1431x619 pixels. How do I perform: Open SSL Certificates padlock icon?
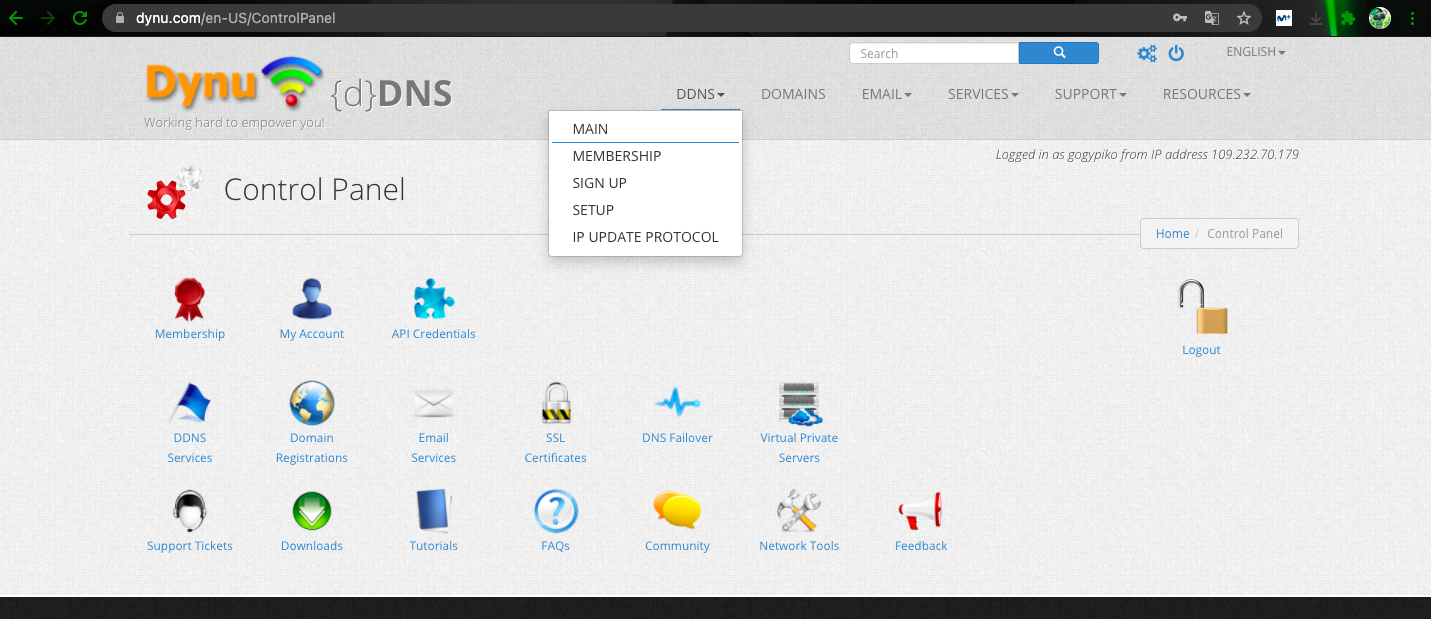click(555, 403)
